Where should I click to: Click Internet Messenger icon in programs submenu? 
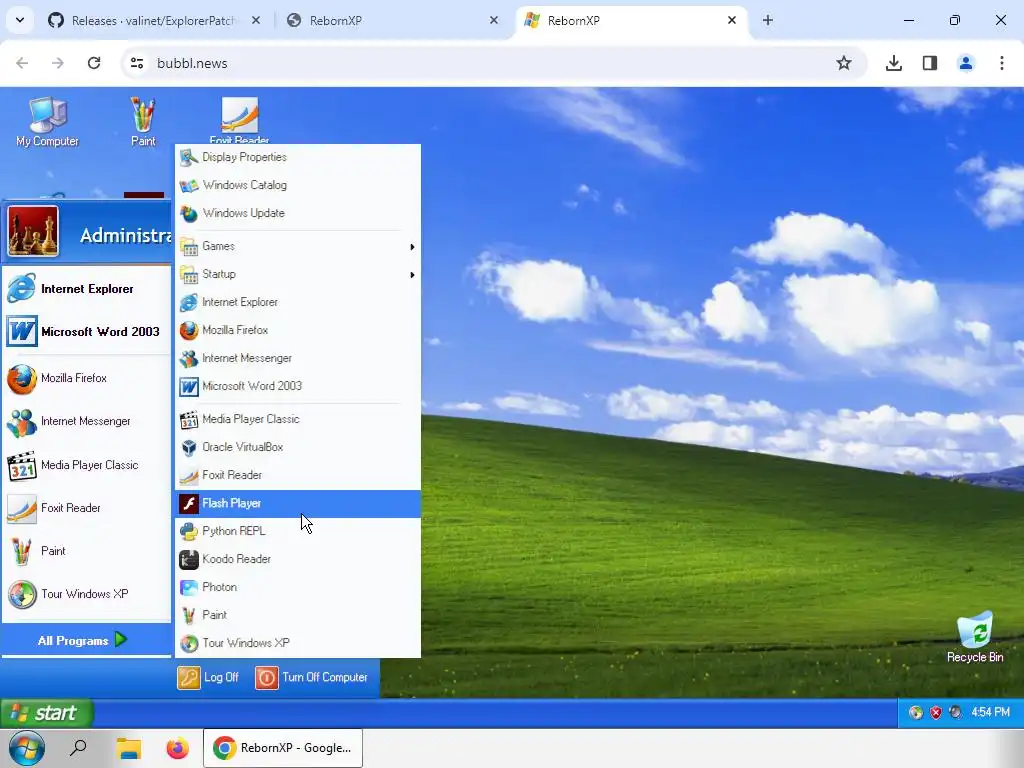(x=189, y=359)
